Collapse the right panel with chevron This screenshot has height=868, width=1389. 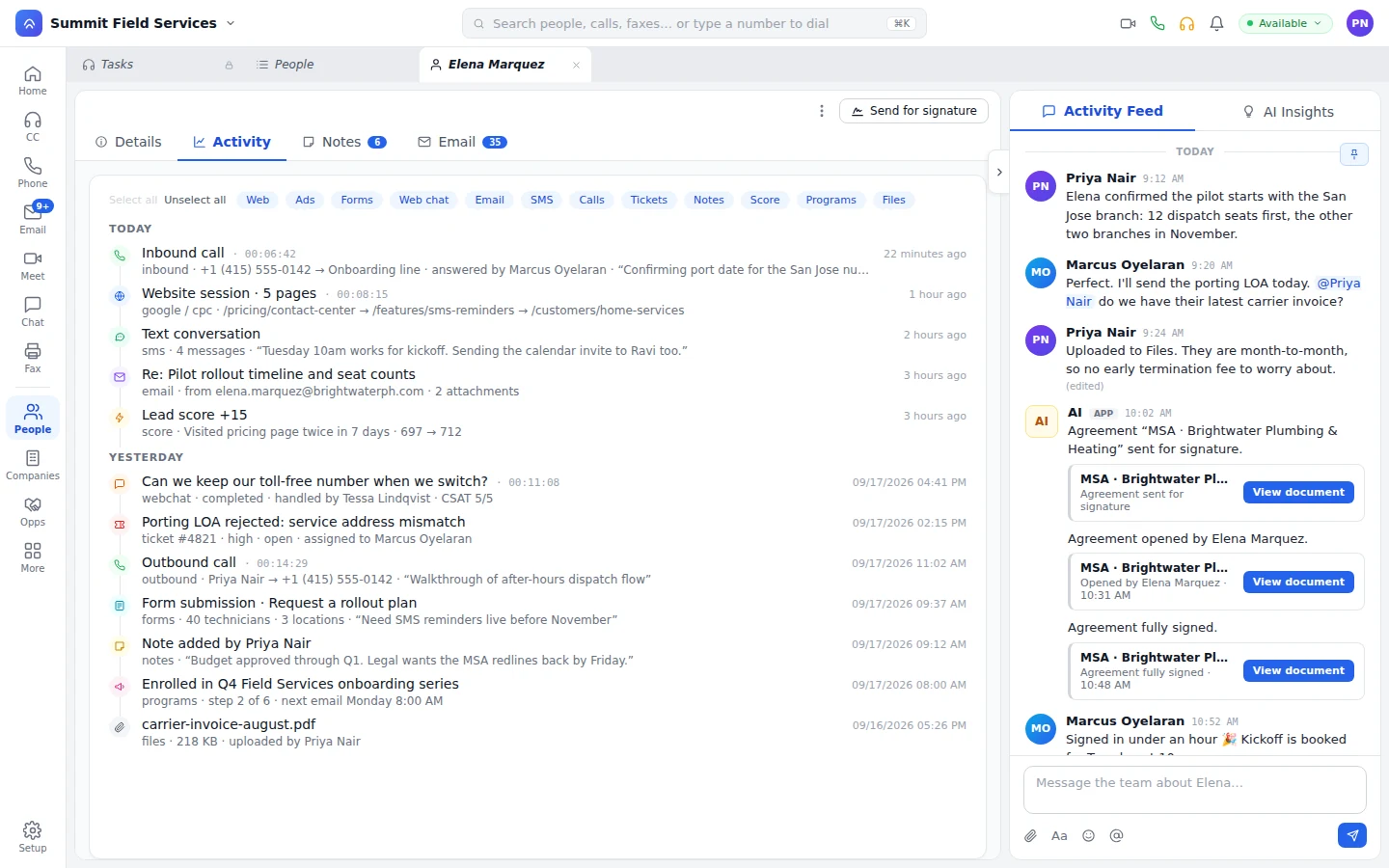click(999, 173)
